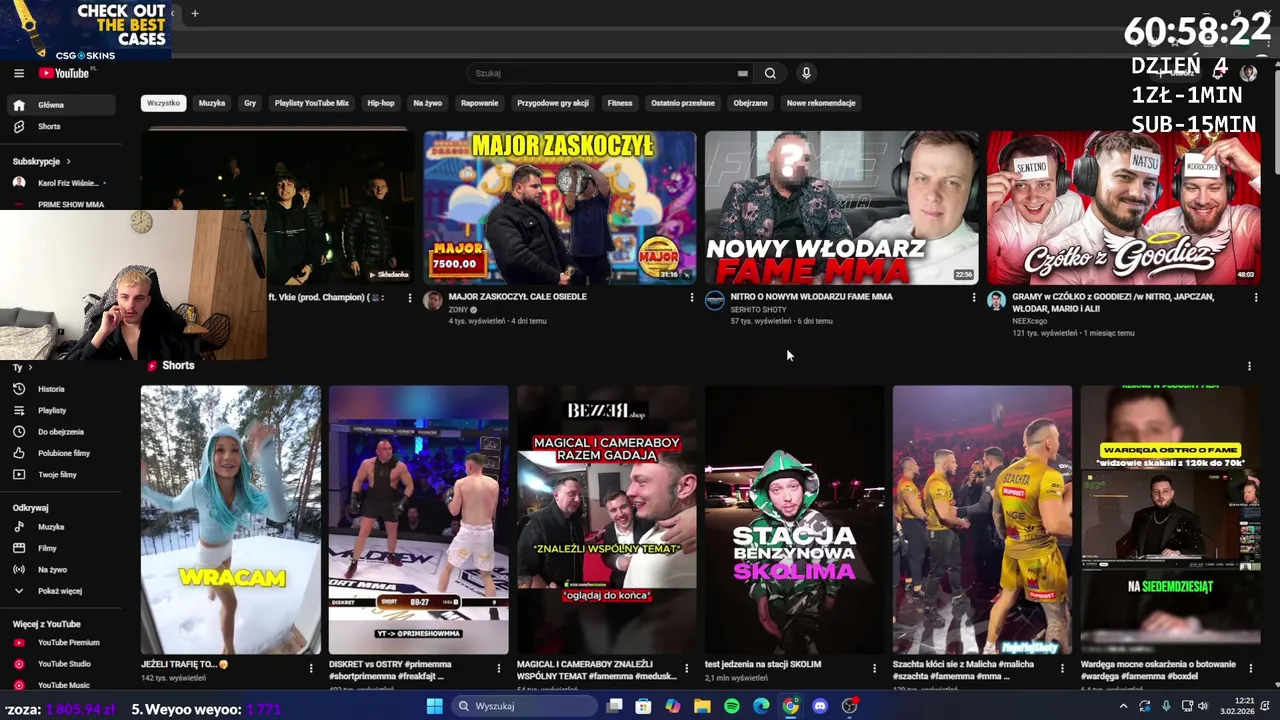Open new browser tab plus button
1280x720 pixels.
[x=194, y=13]
